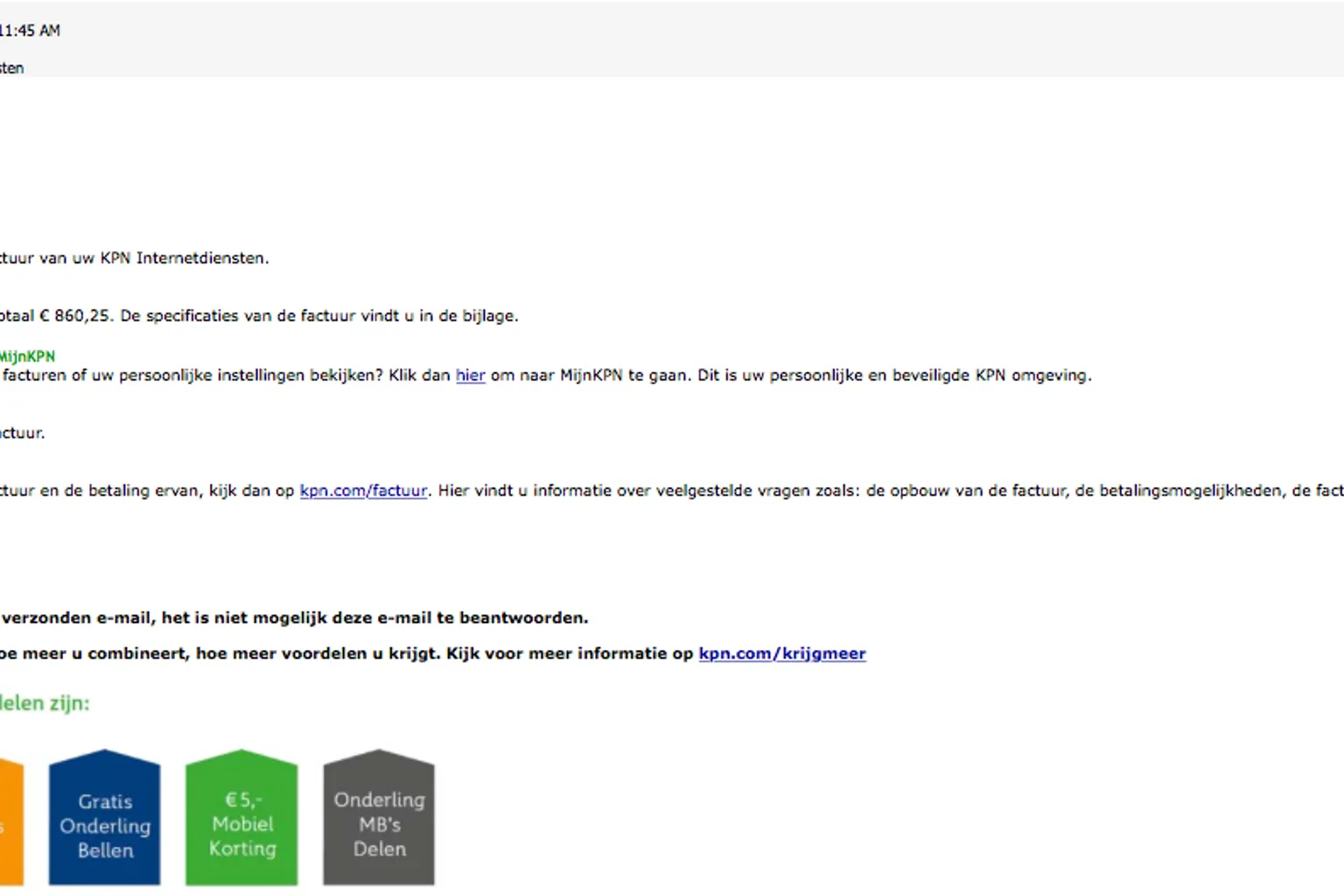Click the gray Onderling MB's Delen badge
The image size is (1344, 896).
(379, 821)
